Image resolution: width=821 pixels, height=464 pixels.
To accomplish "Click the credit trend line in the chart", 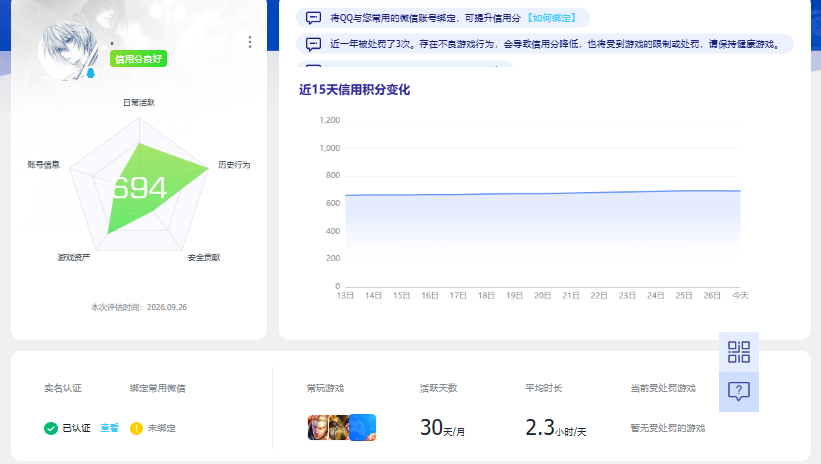I will click(x=542, y=193).
